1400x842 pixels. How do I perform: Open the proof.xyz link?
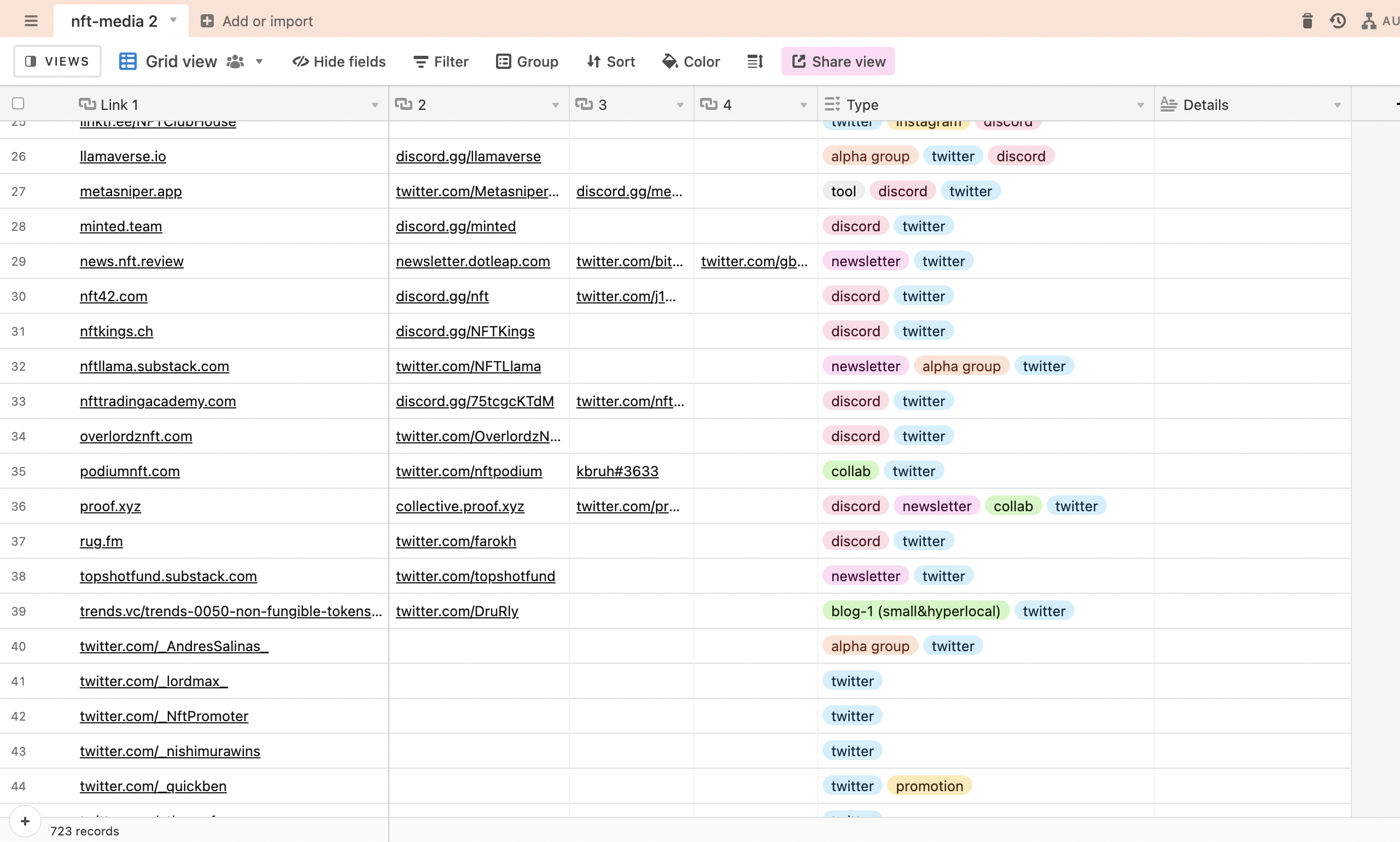coord(110,506)
